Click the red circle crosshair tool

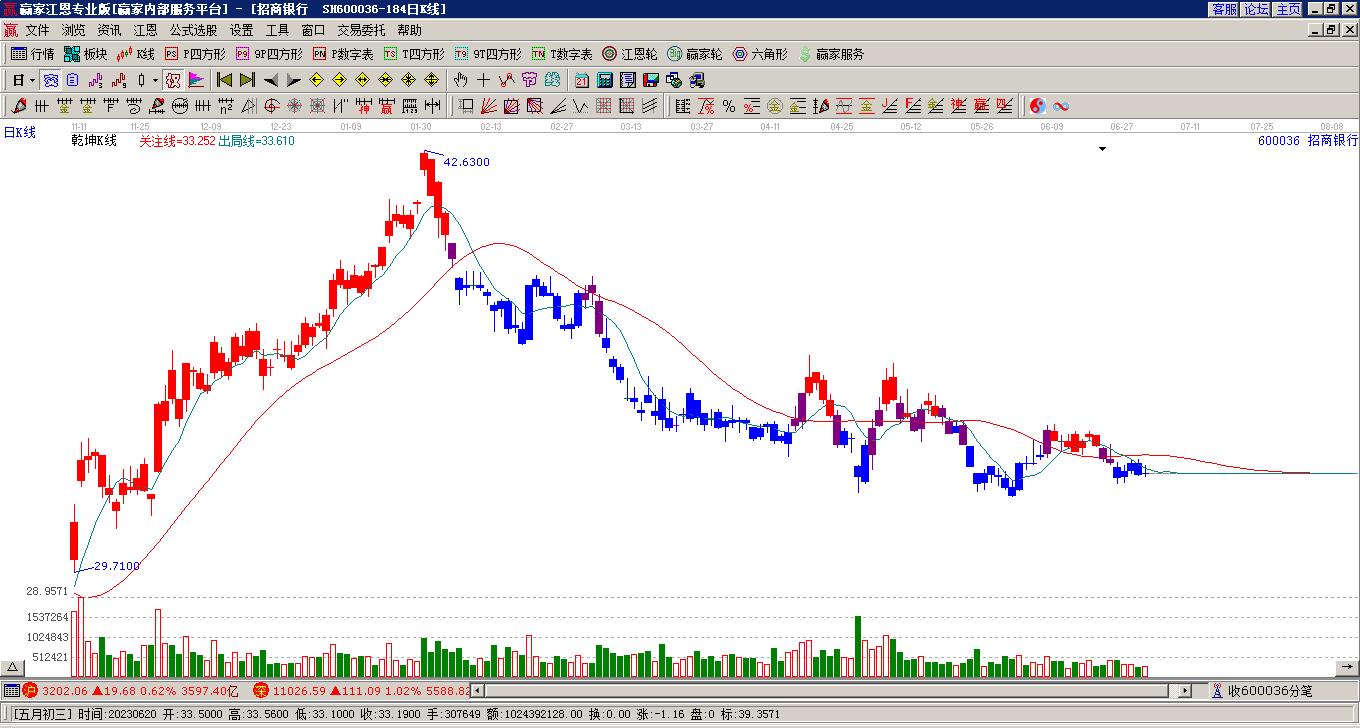[272, 106]
